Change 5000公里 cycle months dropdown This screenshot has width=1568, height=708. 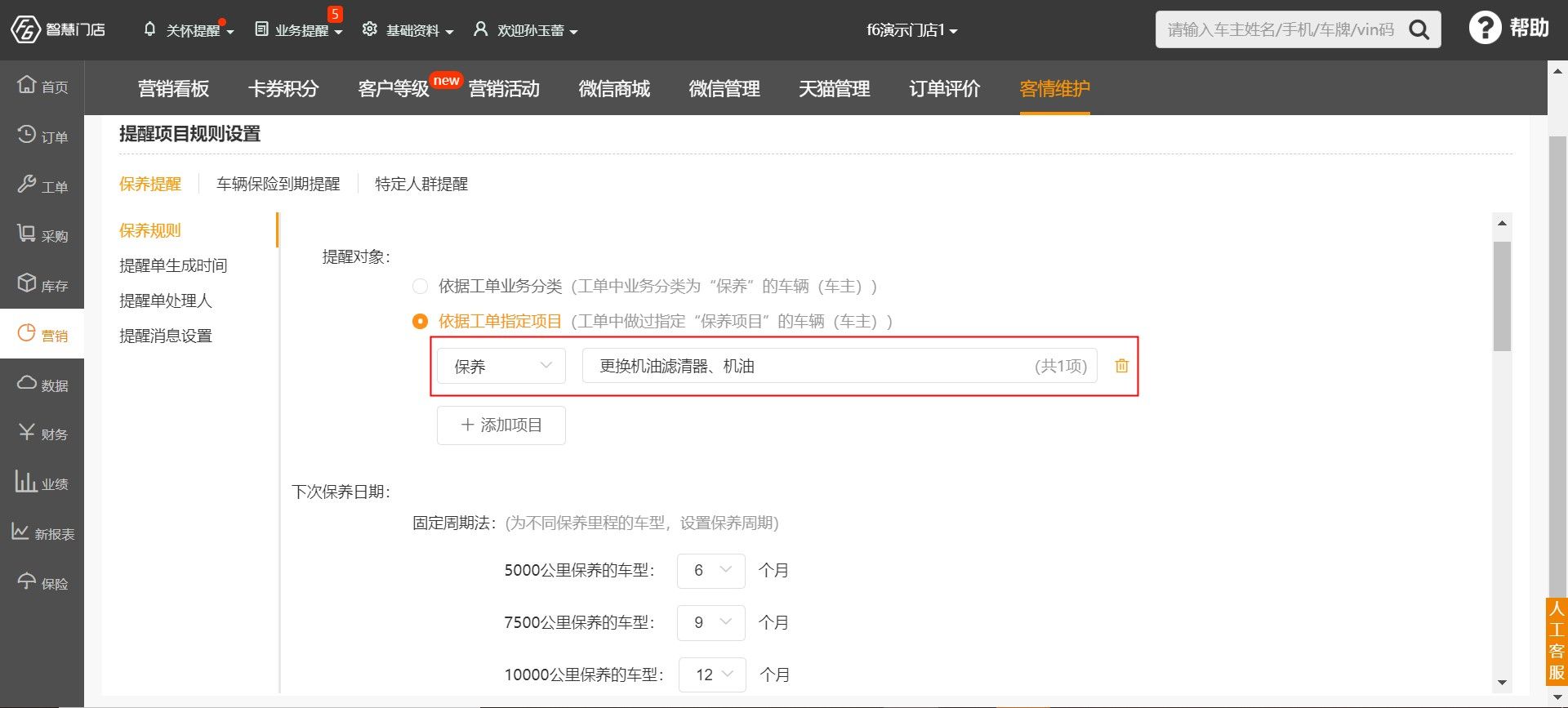tap(711, 570)
